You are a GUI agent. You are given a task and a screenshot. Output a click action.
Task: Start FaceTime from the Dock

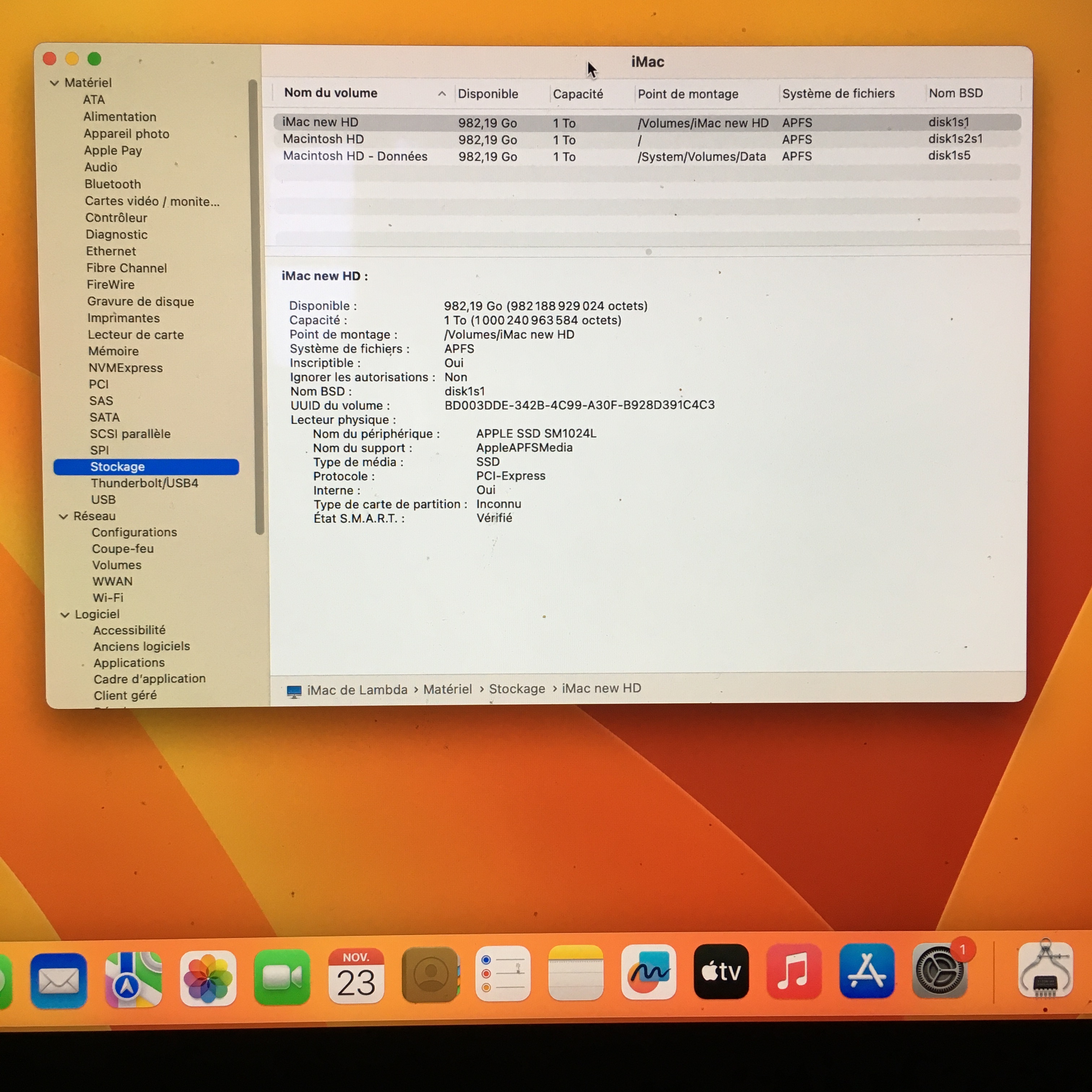click(282, 977)
